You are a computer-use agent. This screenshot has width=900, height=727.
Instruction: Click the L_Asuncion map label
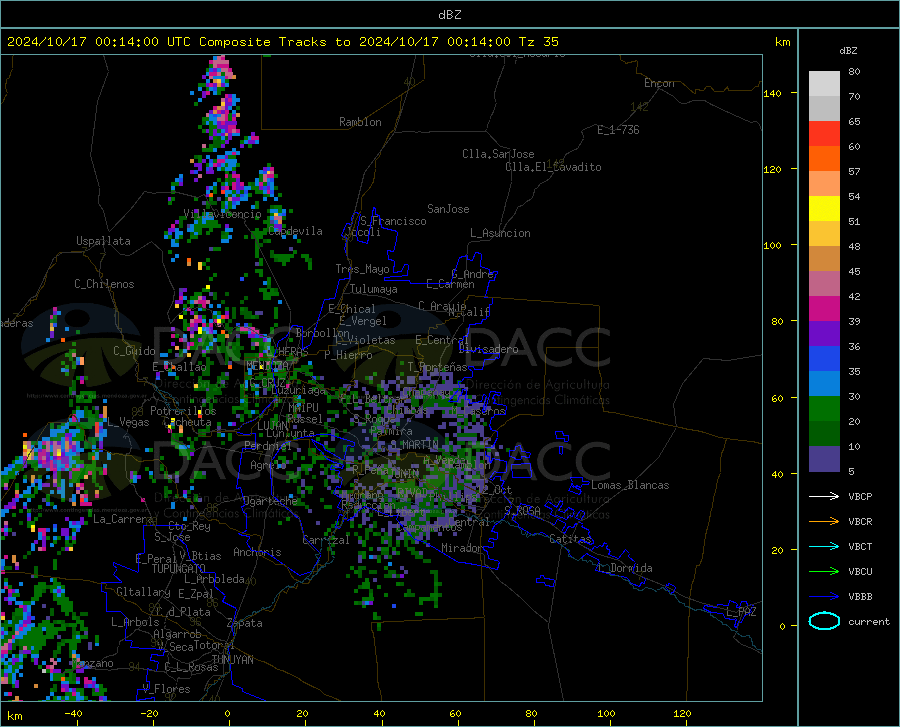click(500, 233)
